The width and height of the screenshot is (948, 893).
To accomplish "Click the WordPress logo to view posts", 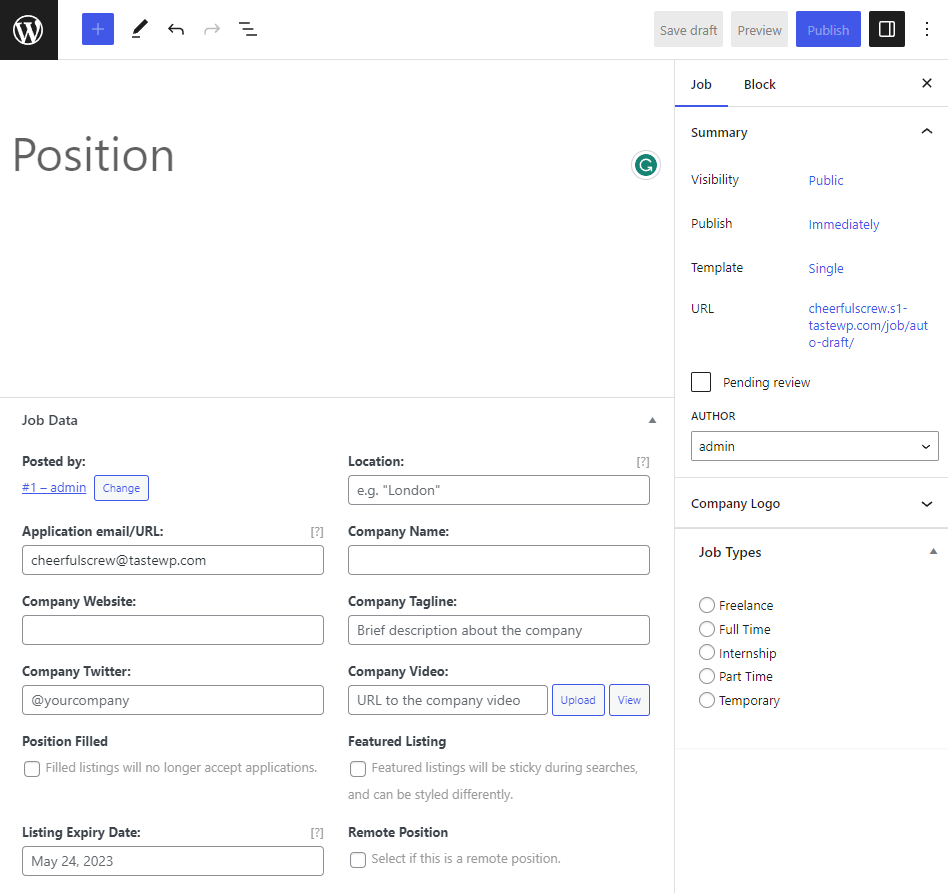I will (x=28, y=30).
